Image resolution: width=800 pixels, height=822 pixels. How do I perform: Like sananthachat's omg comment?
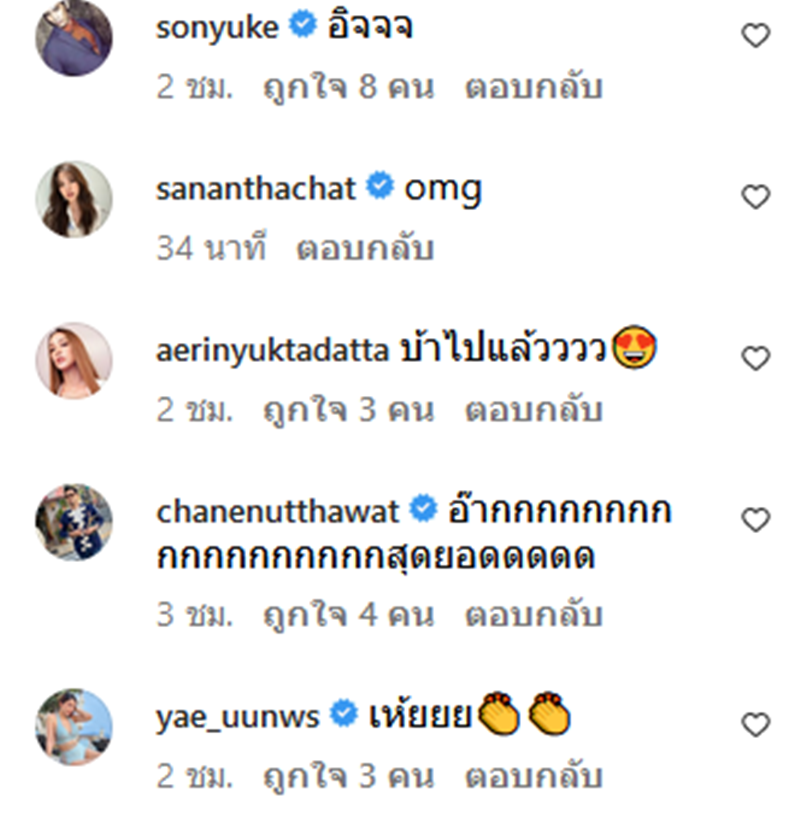click(x=755, y=197)
